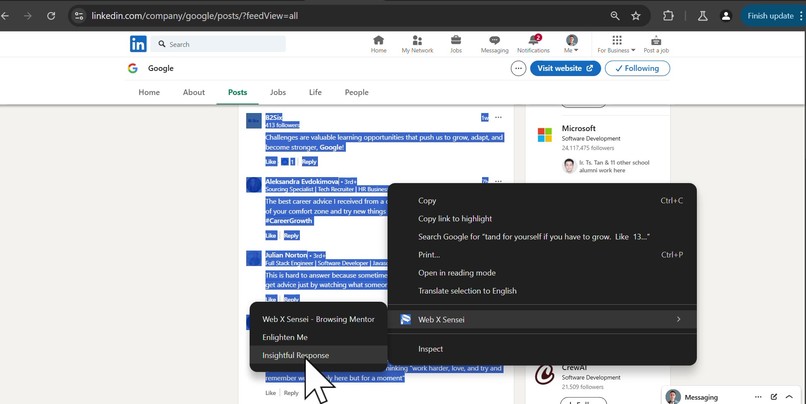Click the browser reload button
The height and width of the screenshot is (404, 806).
point(51,16)
